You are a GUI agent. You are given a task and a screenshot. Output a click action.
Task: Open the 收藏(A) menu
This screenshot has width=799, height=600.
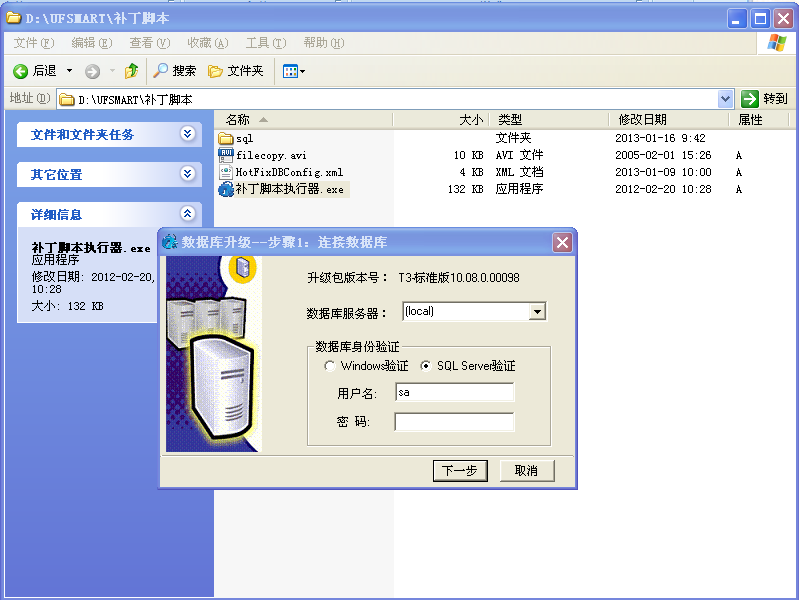208,43
